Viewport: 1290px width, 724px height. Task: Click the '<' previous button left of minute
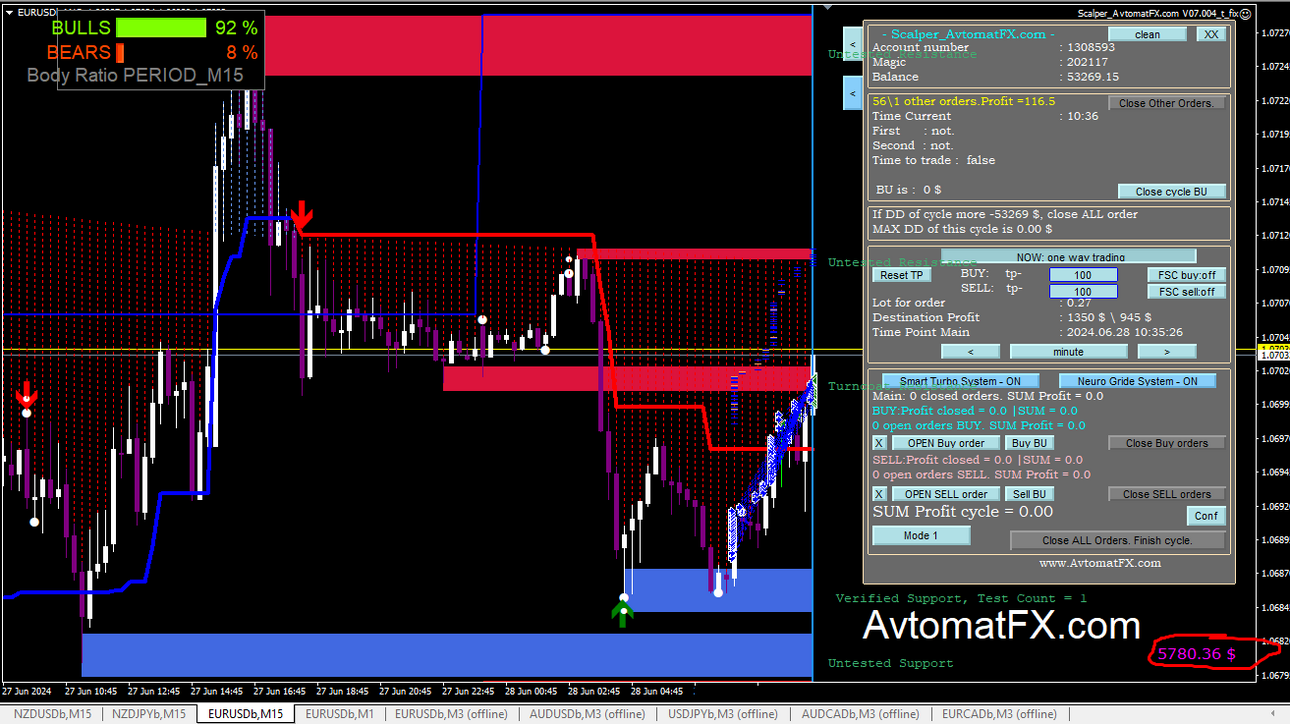click(970, 351)
